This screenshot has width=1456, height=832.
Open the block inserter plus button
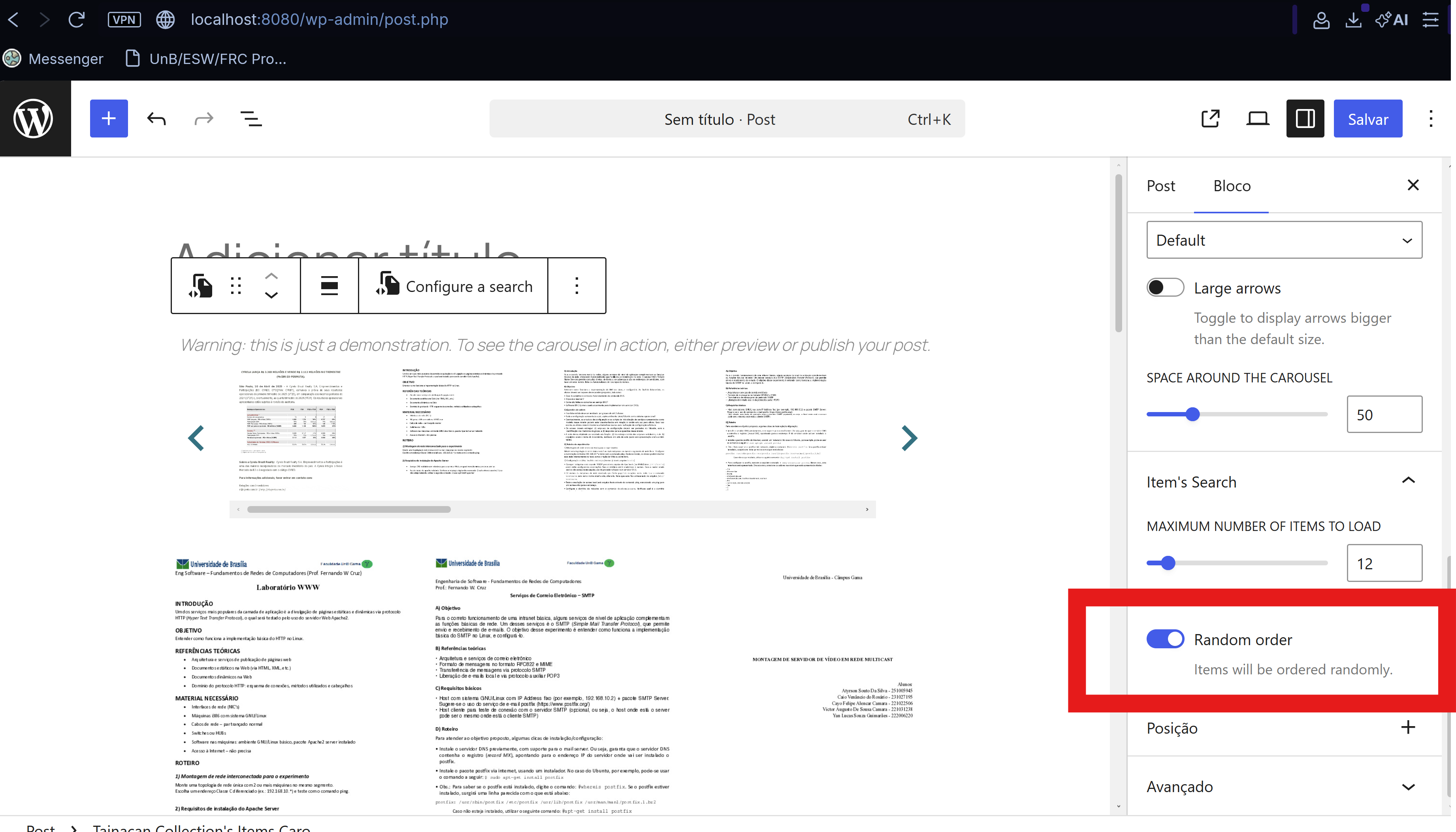[x=109, y=118]
